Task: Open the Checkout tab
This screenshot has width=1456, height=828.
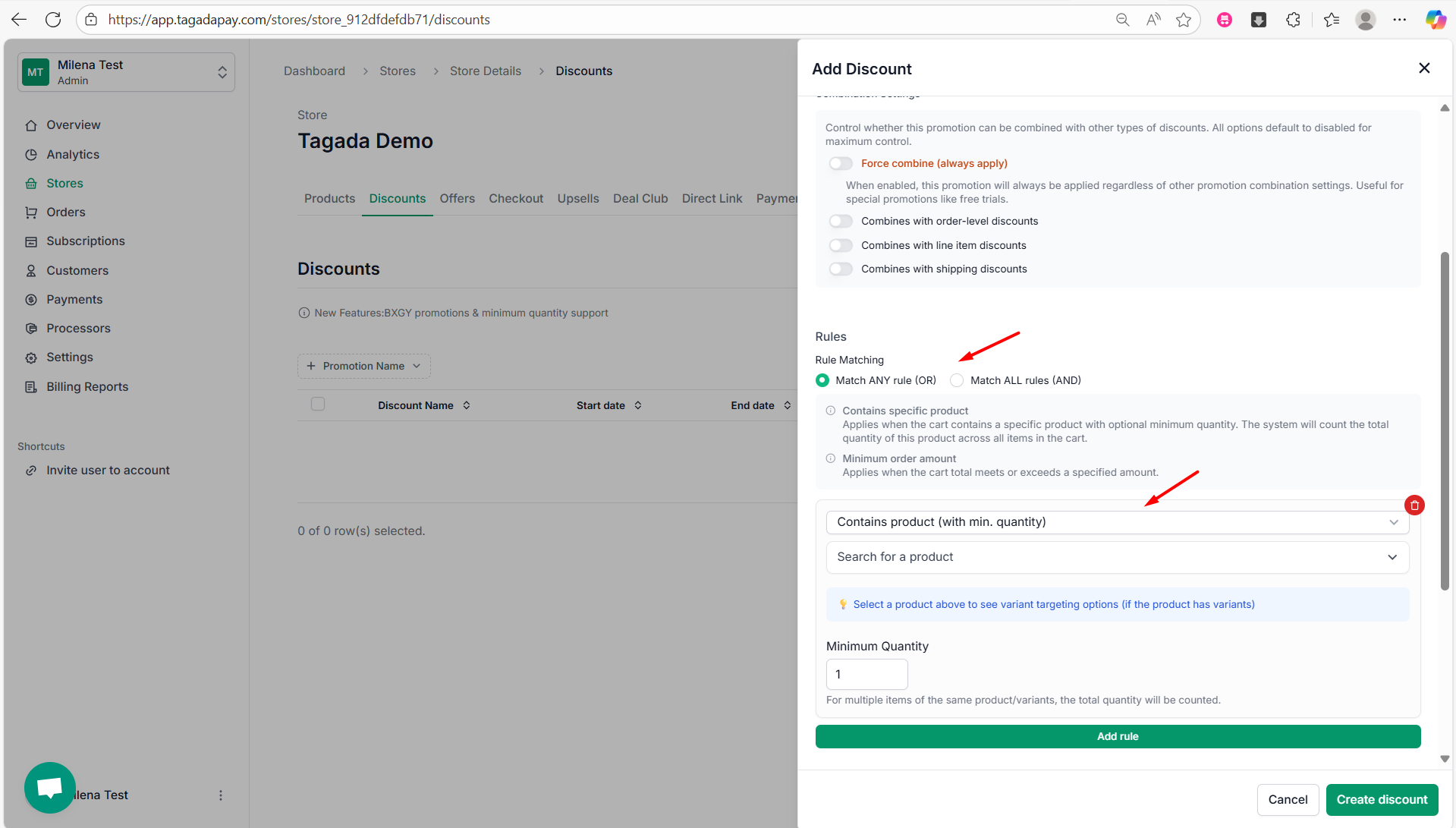Action: [516, 199]
